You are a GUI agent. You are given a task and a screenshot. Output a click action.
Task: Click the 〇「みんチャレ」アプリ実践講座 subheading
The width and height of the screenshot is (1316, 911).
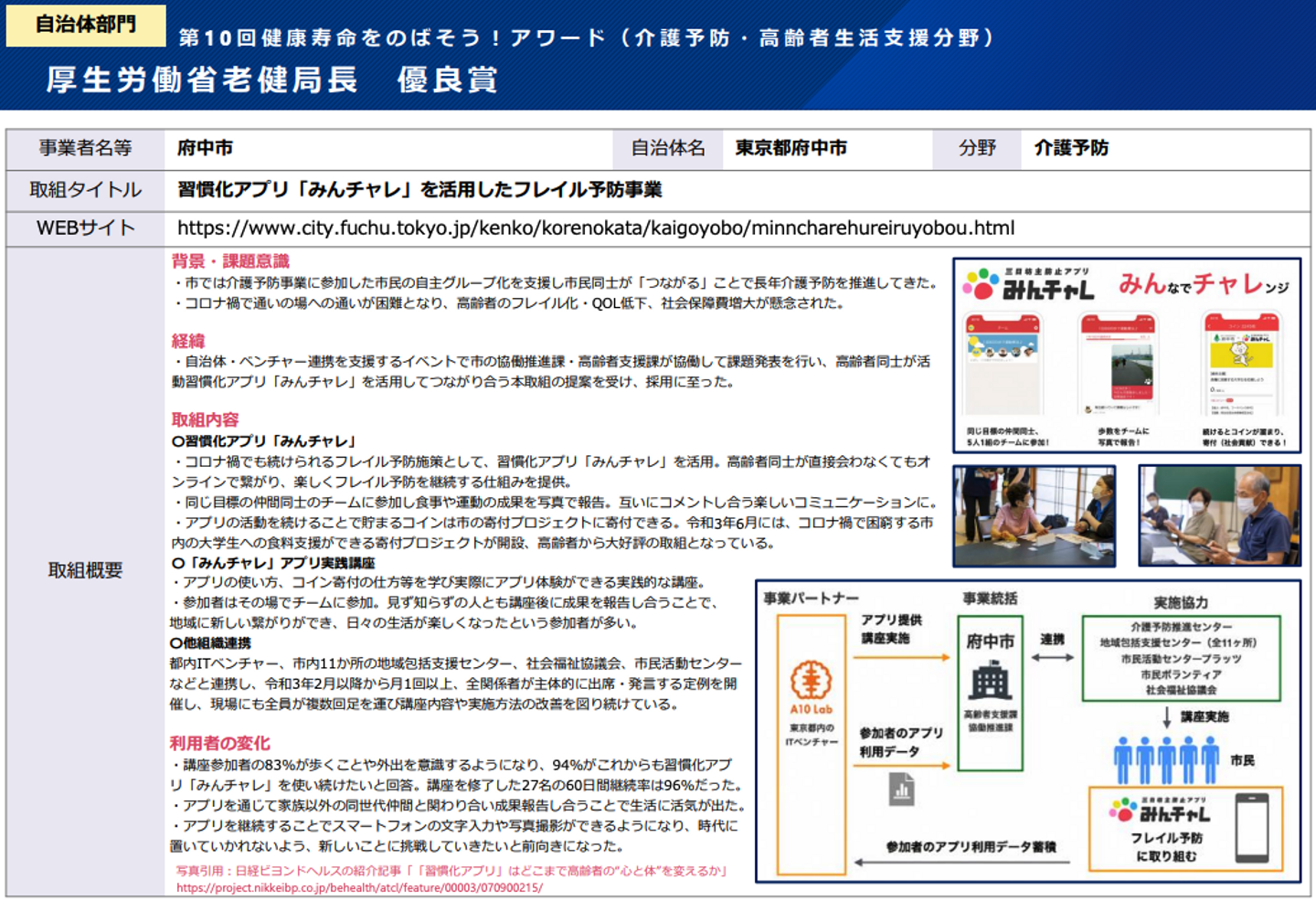pyautogui.click(x=273, y=563)
